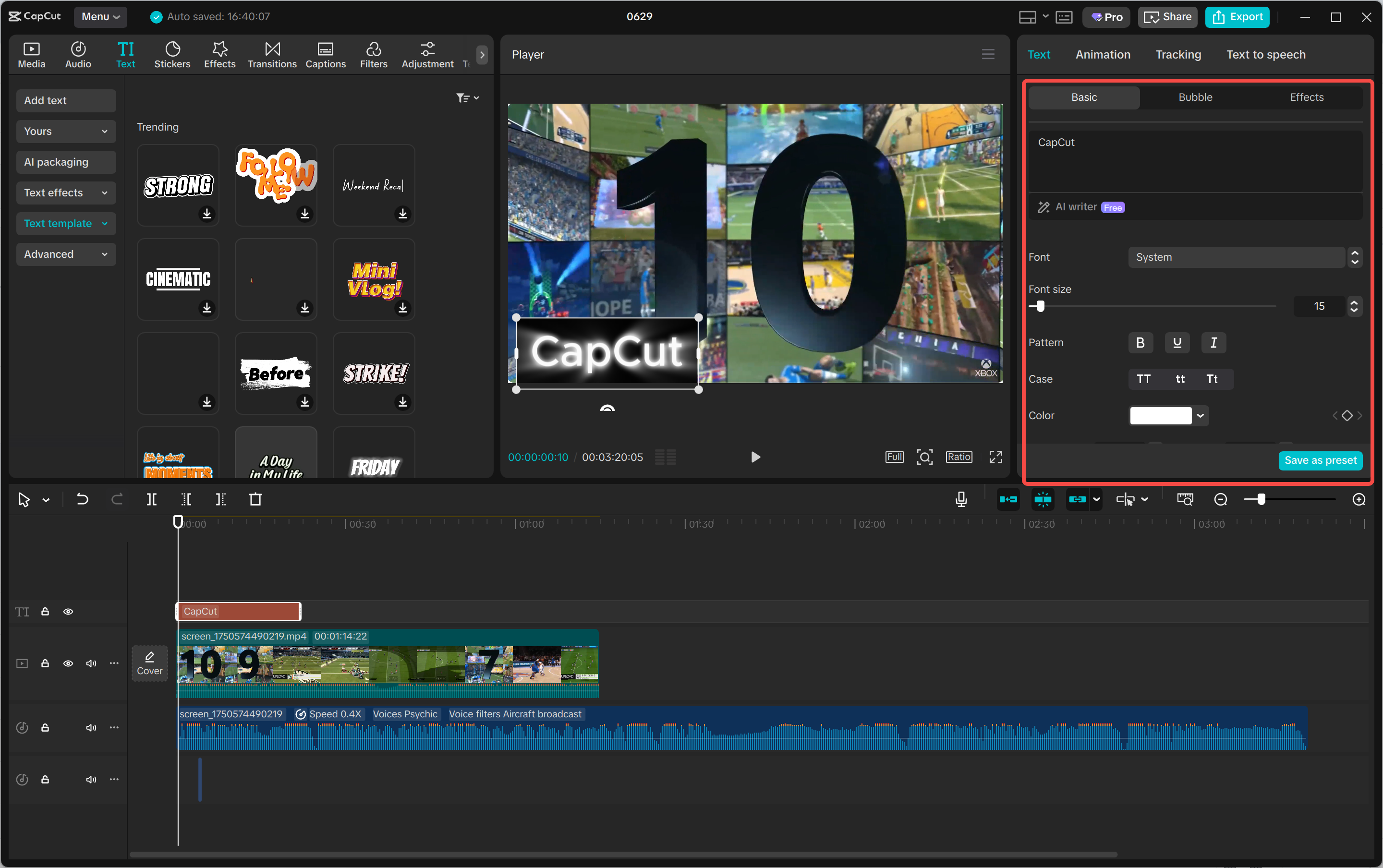The height and width of the screenshot is (868, 1383).
Task: Adjust the font size slider
Action: tap(1039, 306)
